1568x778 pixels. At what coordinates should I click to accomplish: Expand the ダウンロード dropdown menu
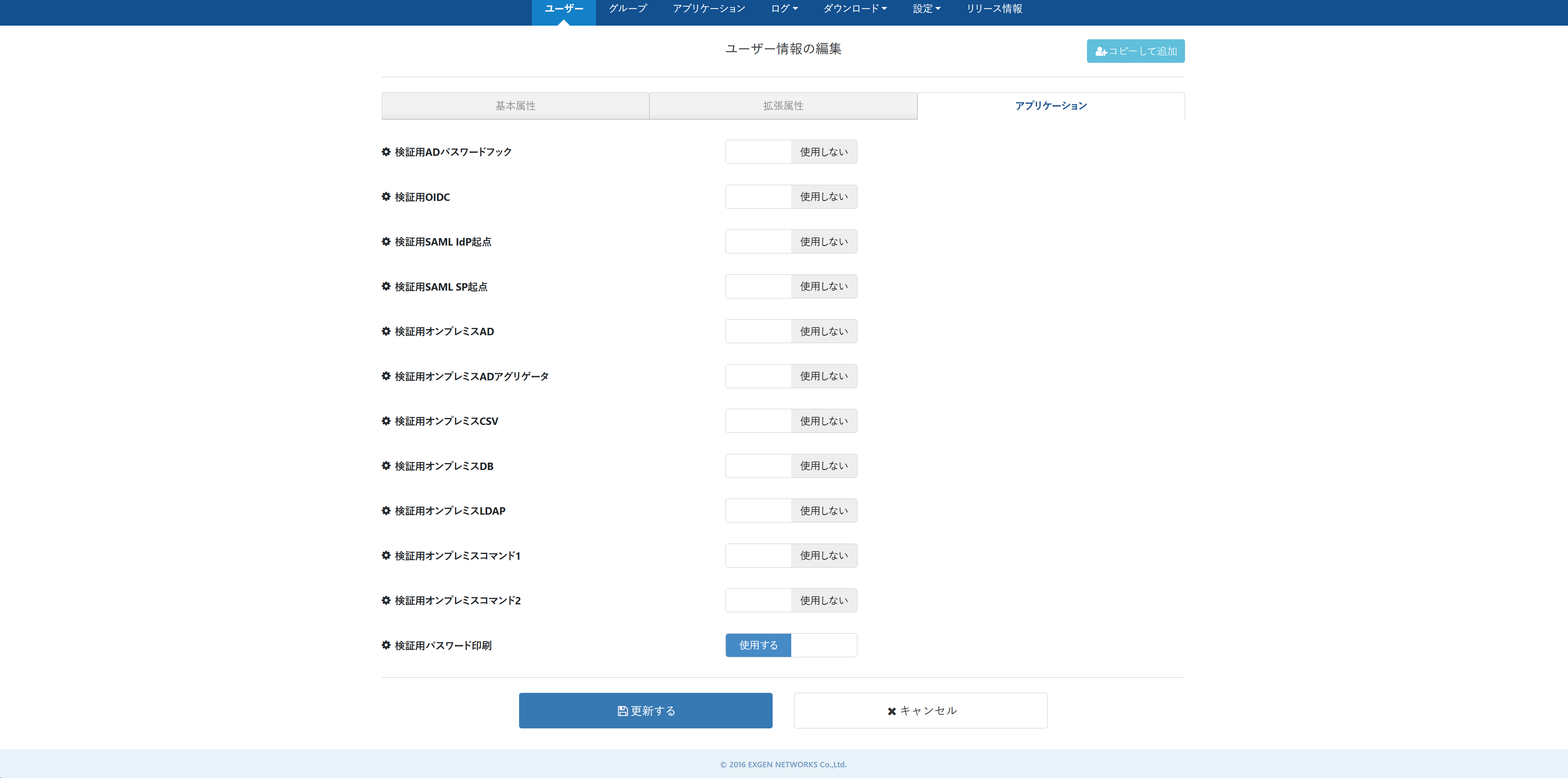coord(855,9)
